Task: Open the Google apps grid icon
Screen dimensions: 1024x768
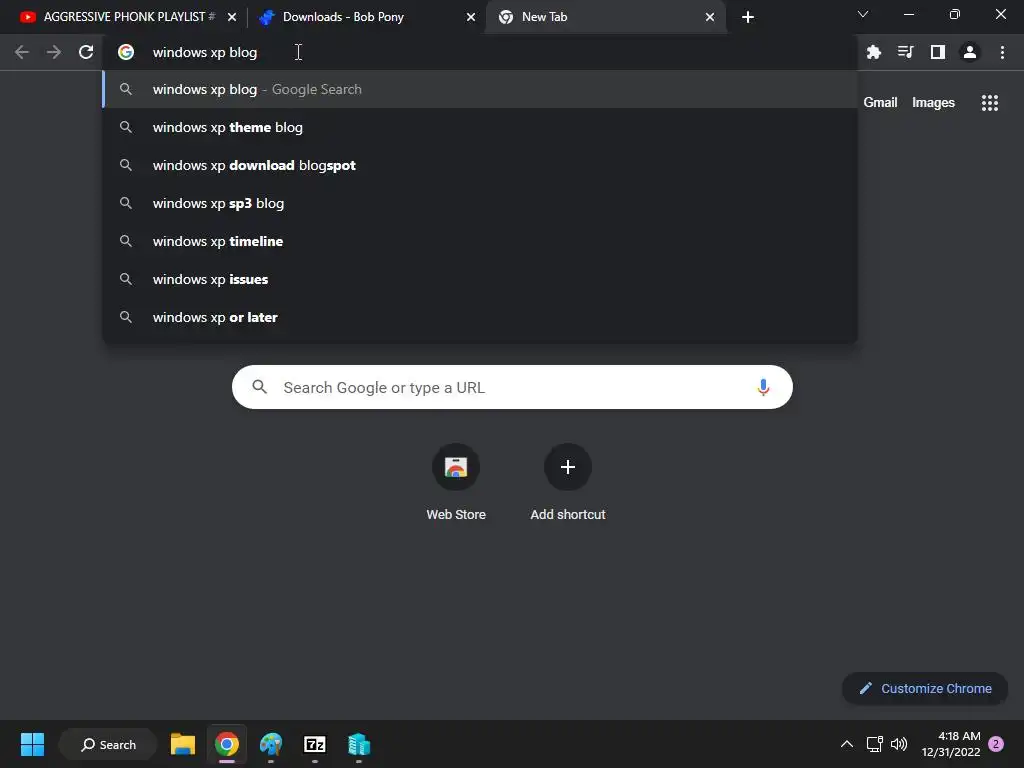Action: click(989, 103)
